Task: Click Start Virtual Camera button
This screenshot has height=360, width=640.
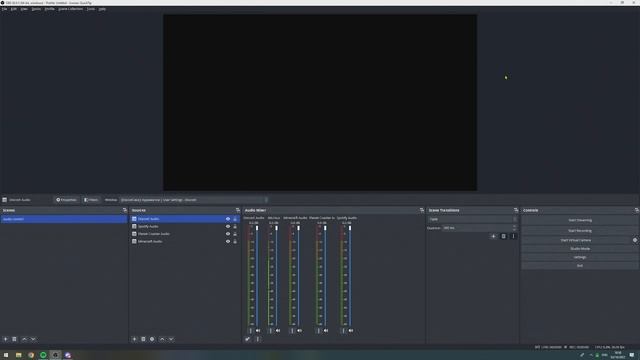Action: (576, 240)
